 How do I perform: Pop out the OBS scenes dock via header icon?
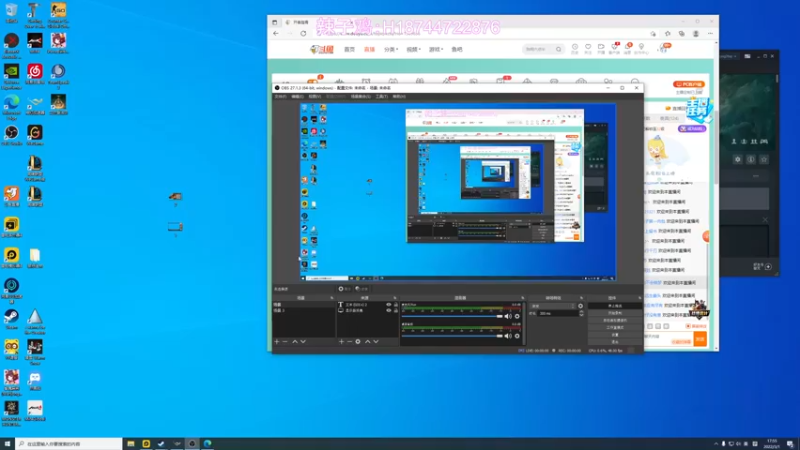coord(332,298)
